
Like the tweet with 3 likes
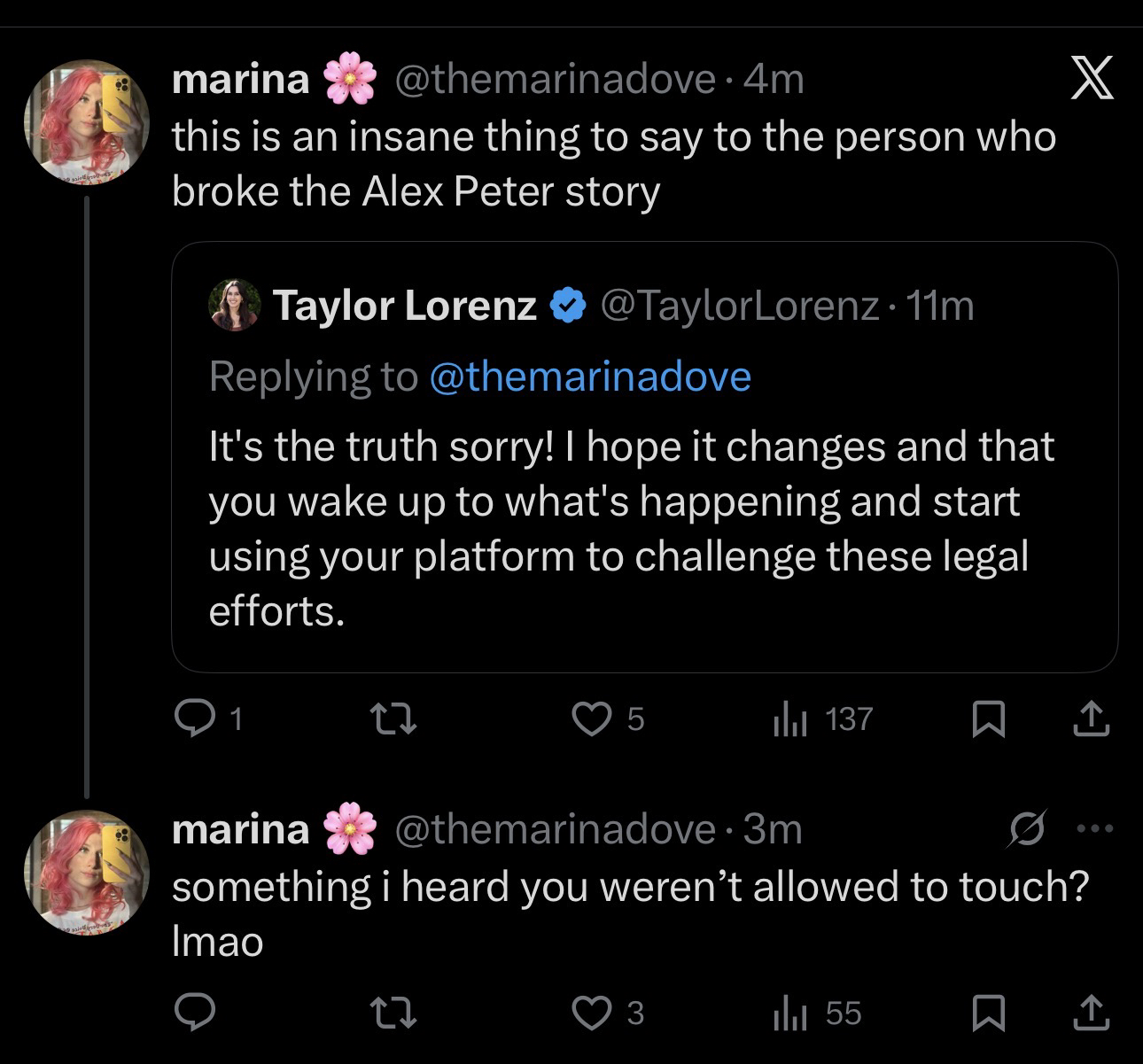pos(590,1013)
